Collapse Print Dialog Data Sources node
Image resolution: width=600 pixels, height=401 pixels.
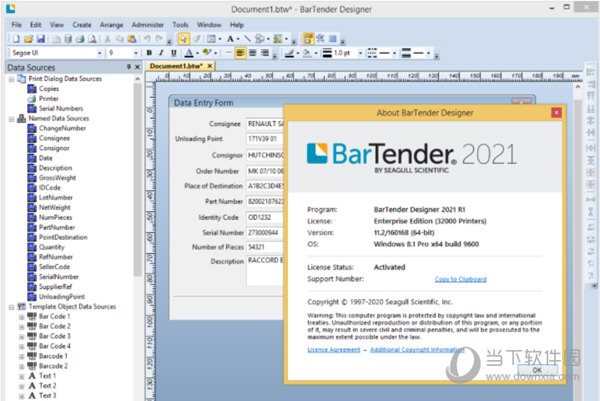[11, 79]
